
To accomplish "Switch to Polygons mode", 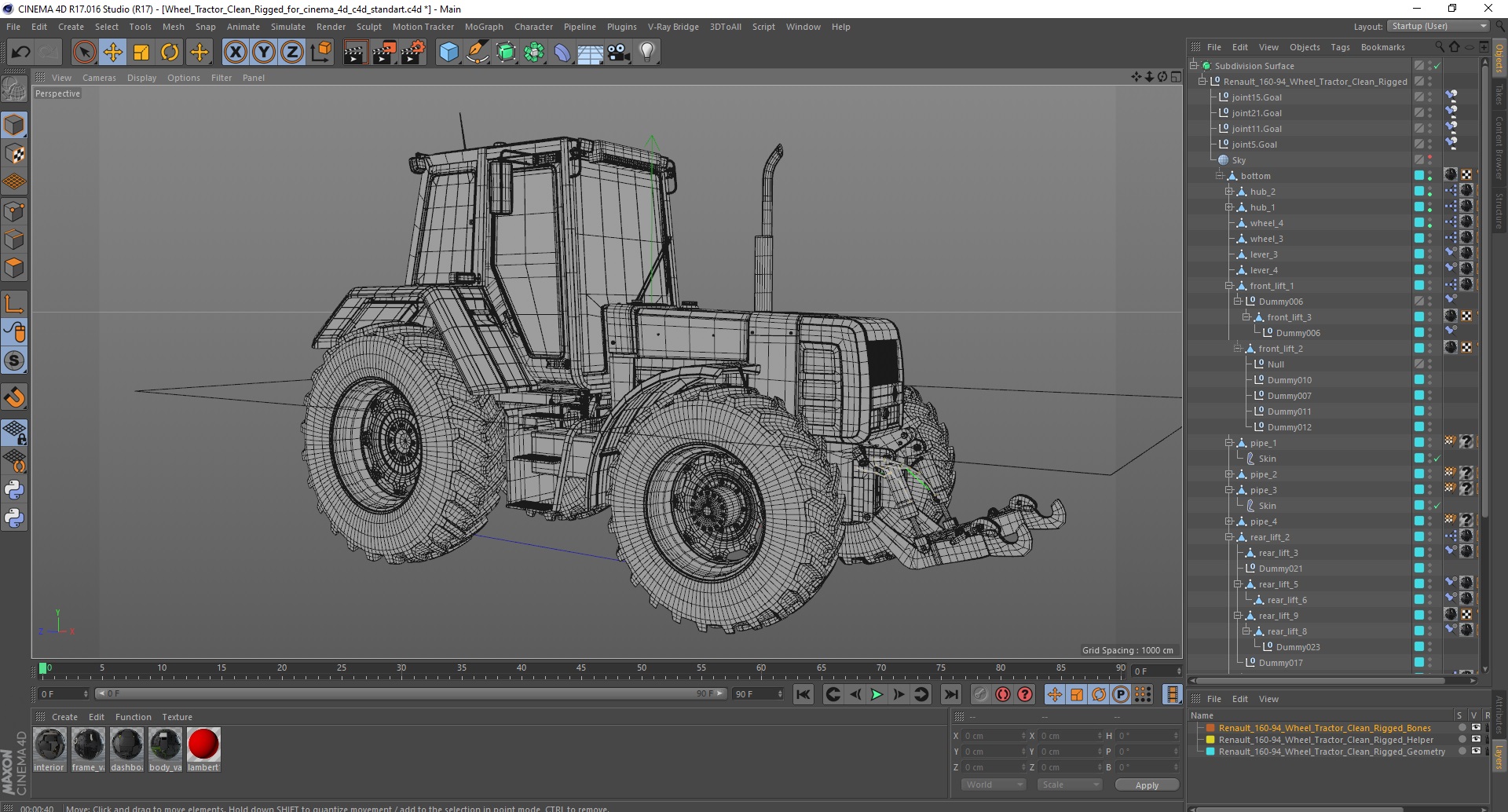I will pos(14,268).
